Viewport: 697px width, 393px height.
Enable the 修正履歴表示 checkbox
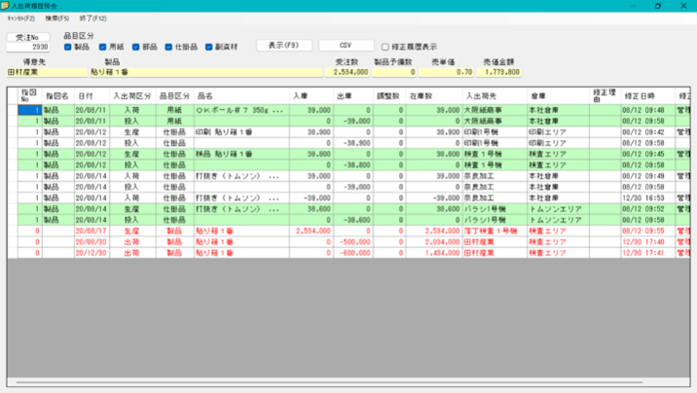pos(385,47)
